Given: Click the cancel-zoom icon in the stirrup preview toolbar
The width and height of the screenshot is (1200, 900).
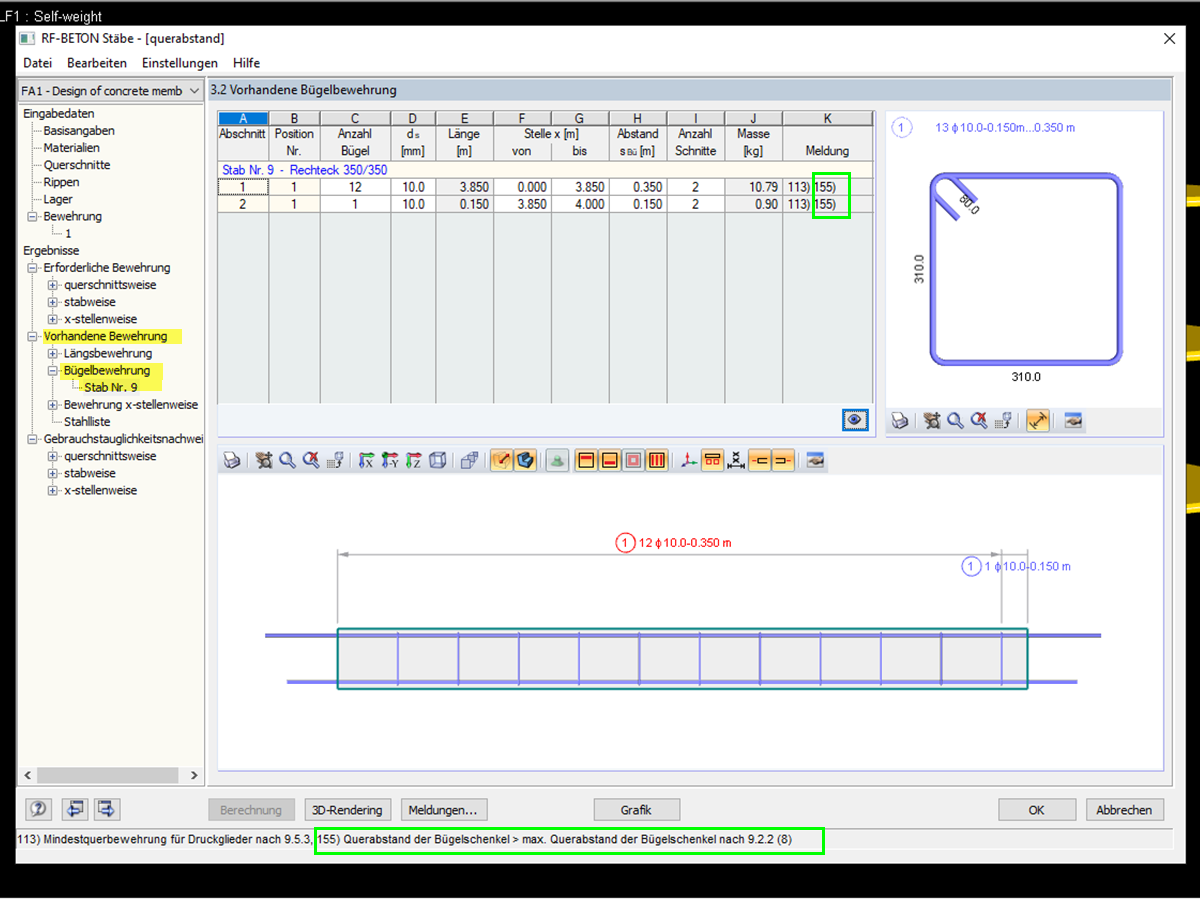Looking at the screenshot, I should (x=980, y=421).
